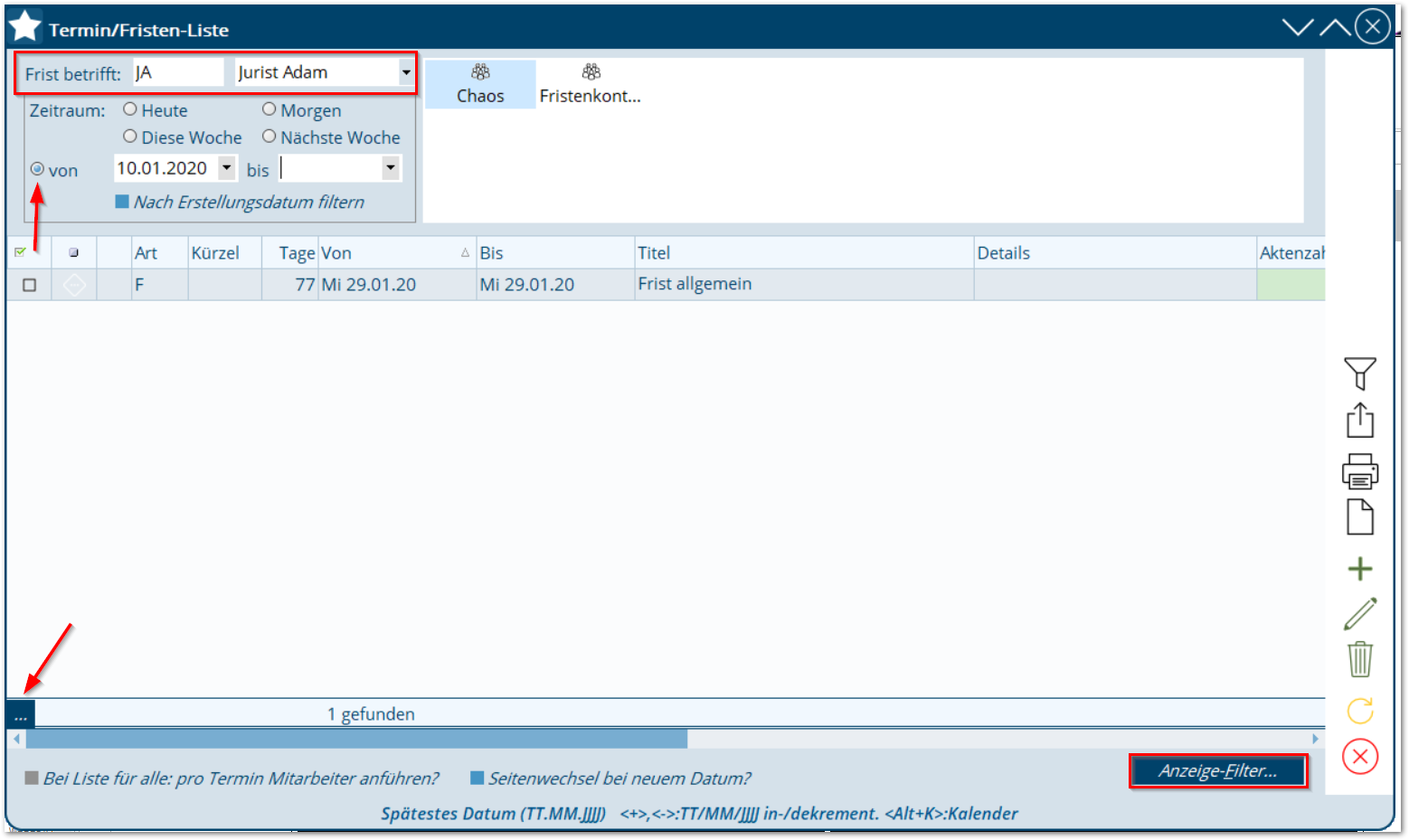Screen dimensions: 1409x840
Task: Edit entry with pencil icon
Action: (x=1359, y=614)
